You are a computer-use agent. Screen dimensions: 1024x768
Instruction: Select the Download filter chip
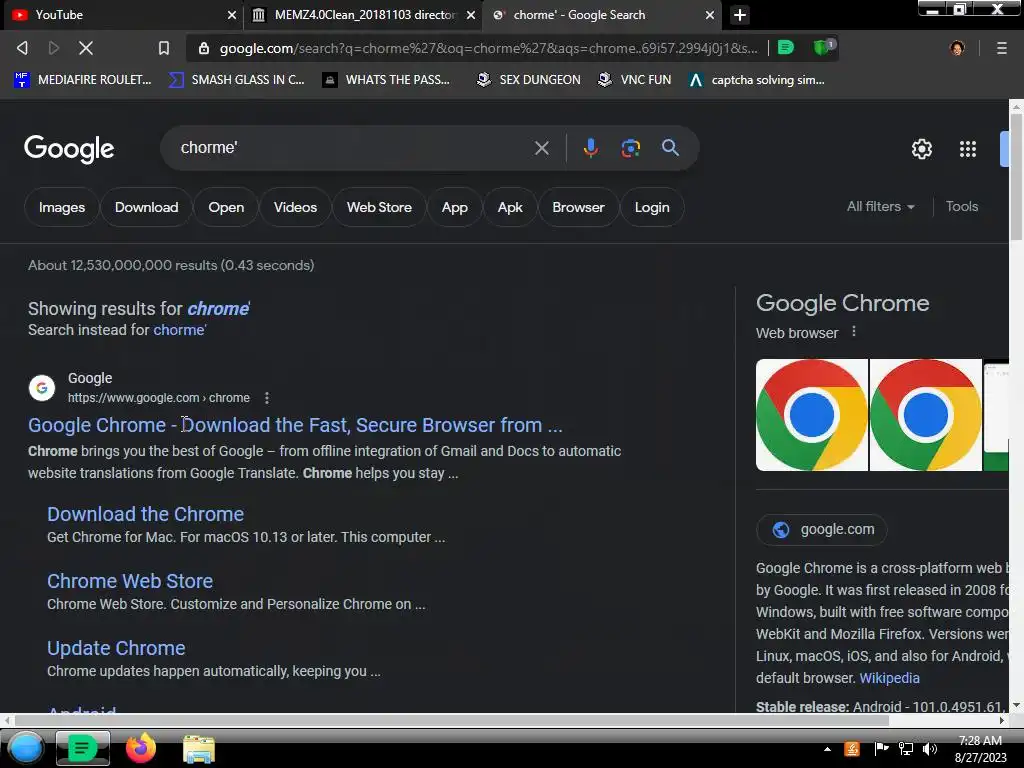146,207
